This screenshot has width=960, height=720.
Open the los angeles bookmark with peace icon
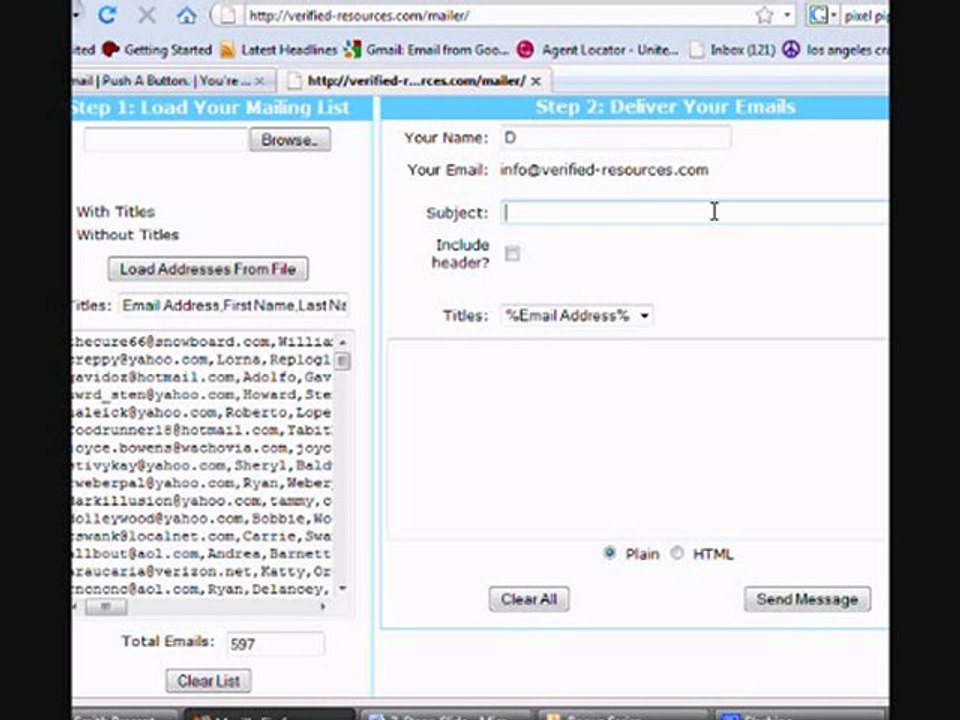pyautogui.click(x=836, y=50)
